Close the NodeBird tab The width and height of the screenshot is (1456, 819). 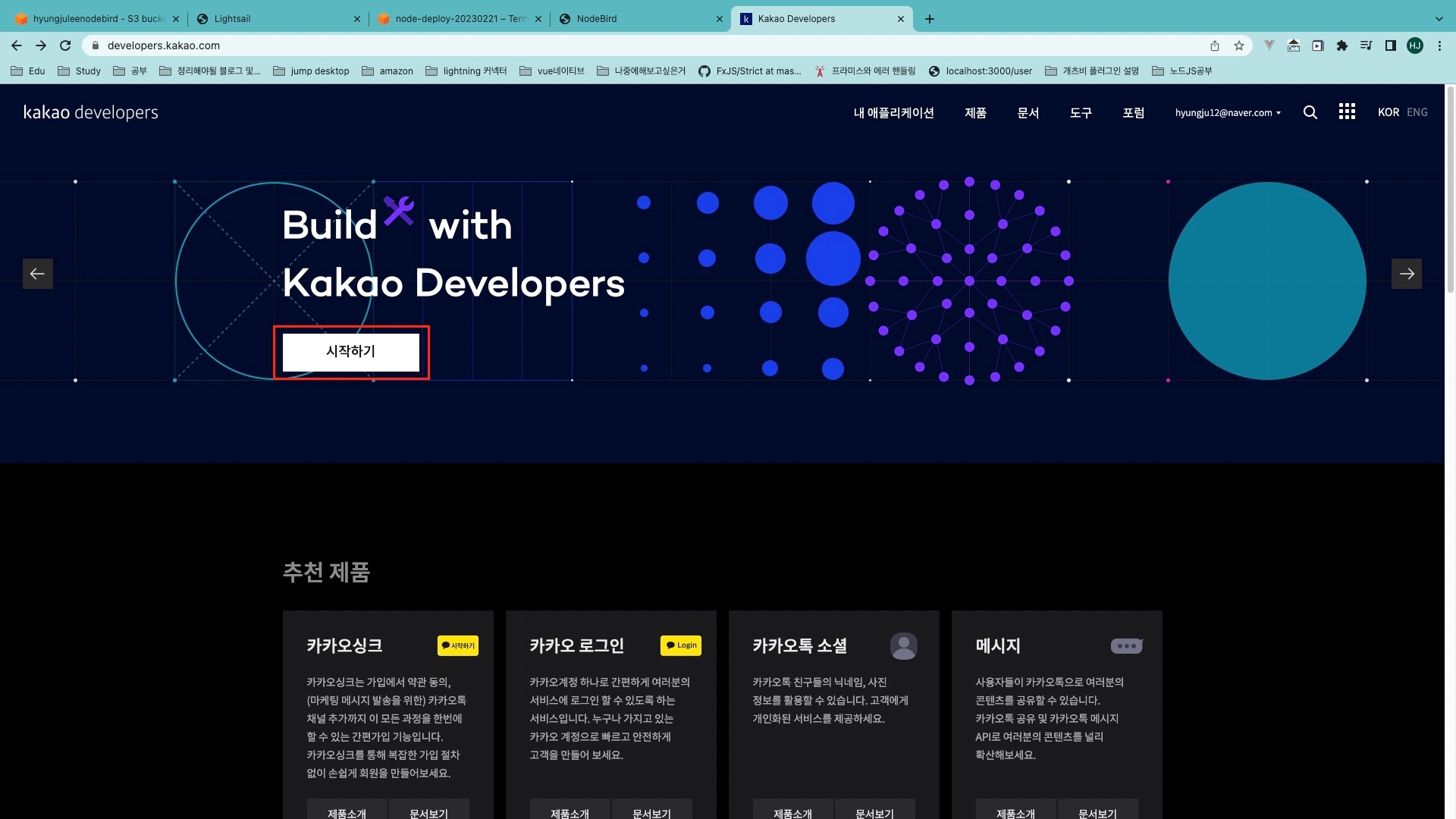tap(720, 19)
